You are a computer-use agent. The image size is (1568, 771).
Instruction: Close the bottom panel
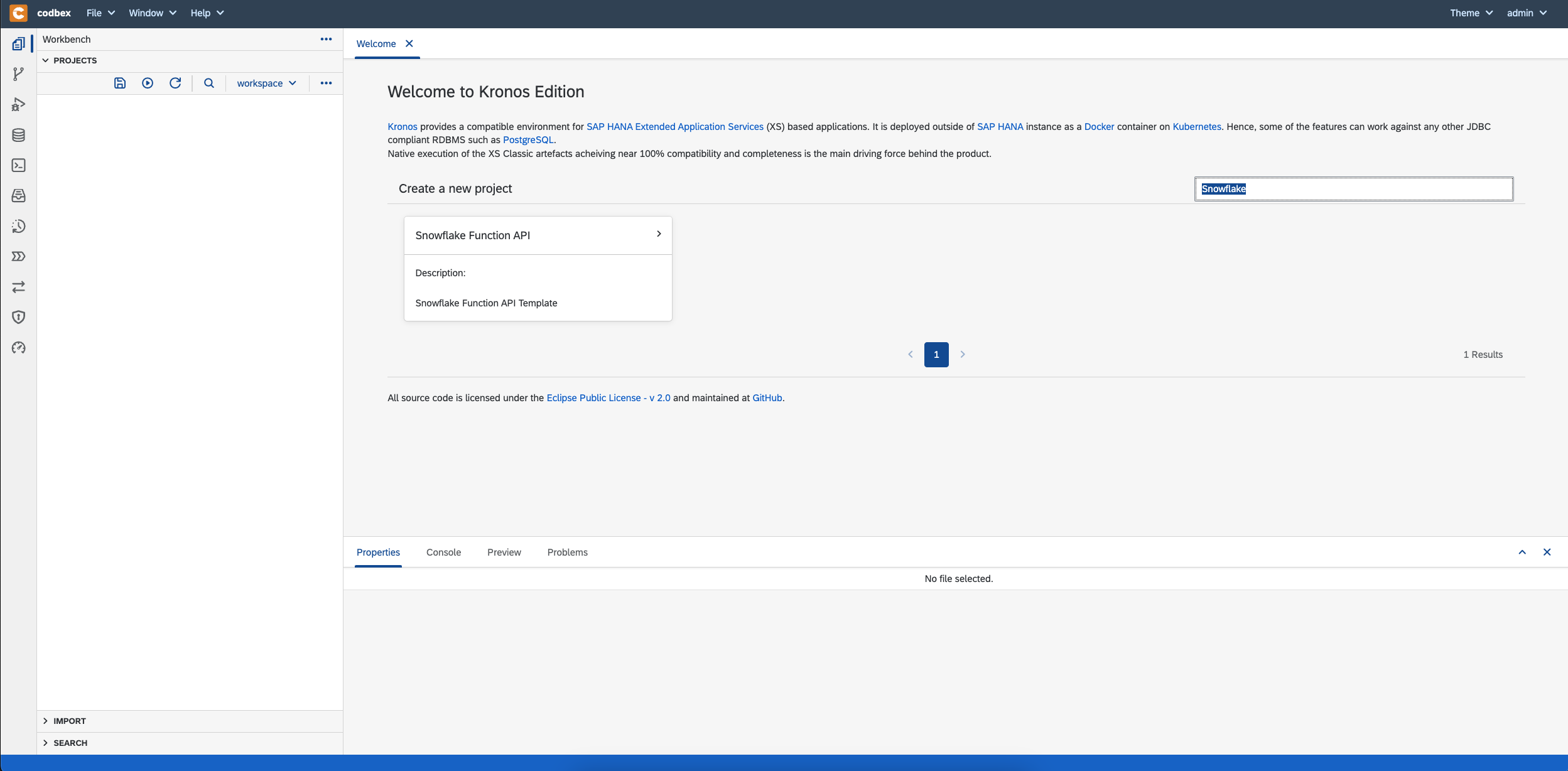tap(1547, 552)
